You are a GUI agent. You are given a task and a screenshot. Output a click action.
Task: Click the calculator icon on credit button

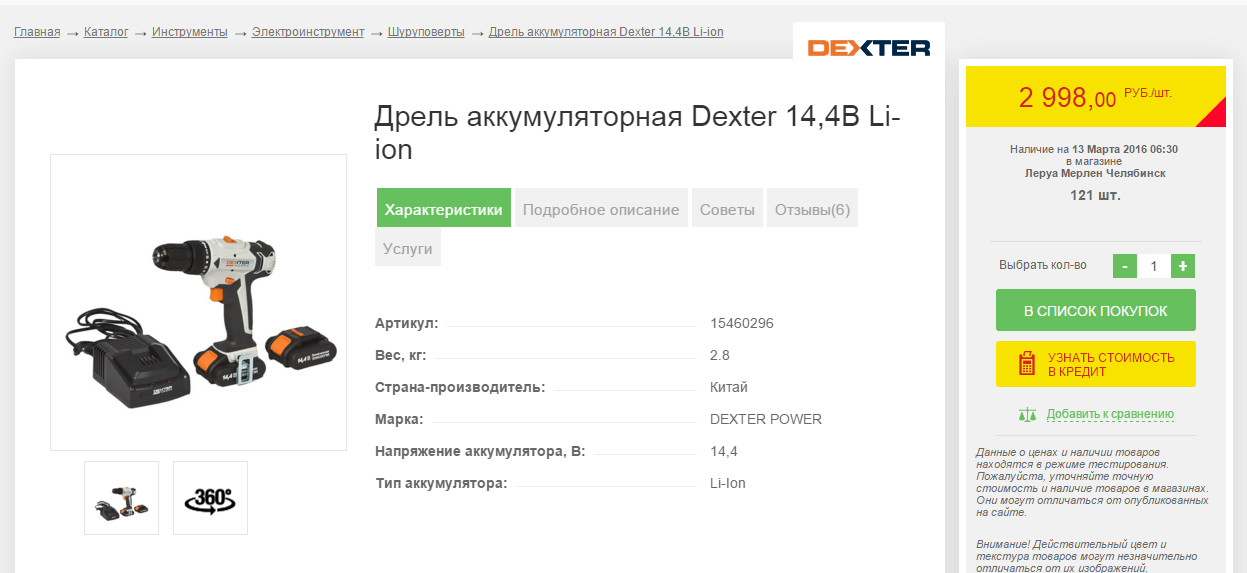(1026, 364)
